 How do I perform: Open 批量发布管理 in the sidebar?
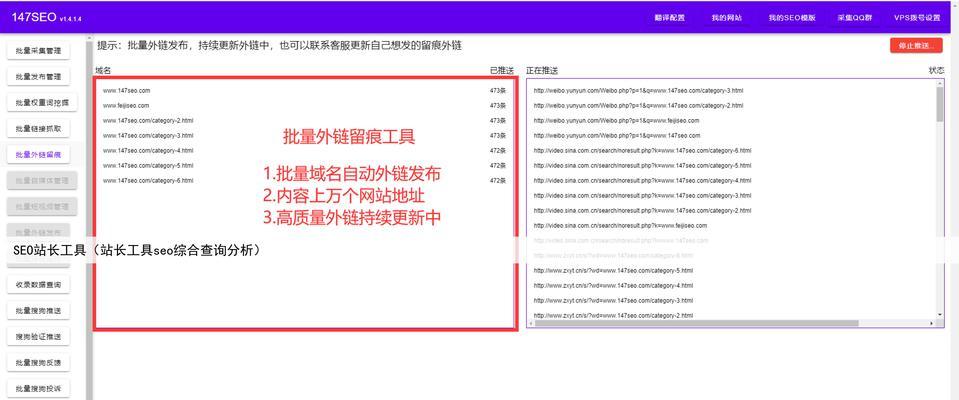pos(39,77)
